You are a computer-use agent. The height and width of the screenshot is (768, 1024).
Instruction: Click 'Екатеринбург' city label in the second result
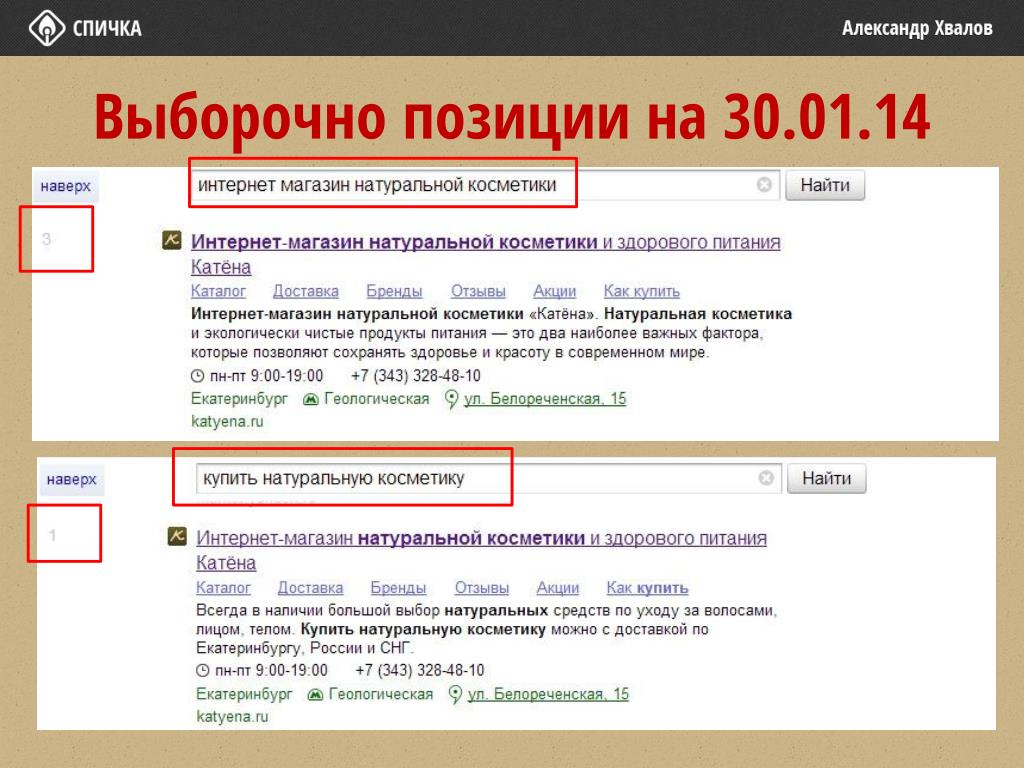(x=244, y=694)
